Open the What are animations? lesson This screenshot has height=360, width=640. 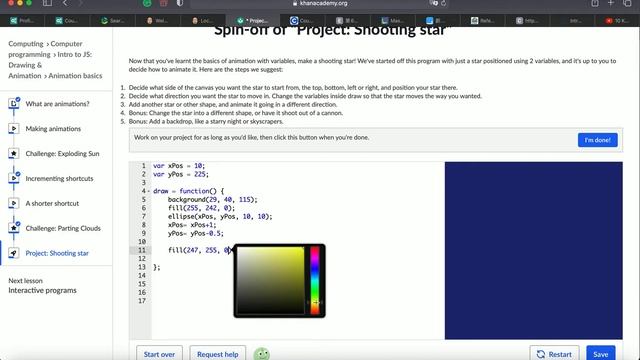pyautogui.click(x=57, y=104)
